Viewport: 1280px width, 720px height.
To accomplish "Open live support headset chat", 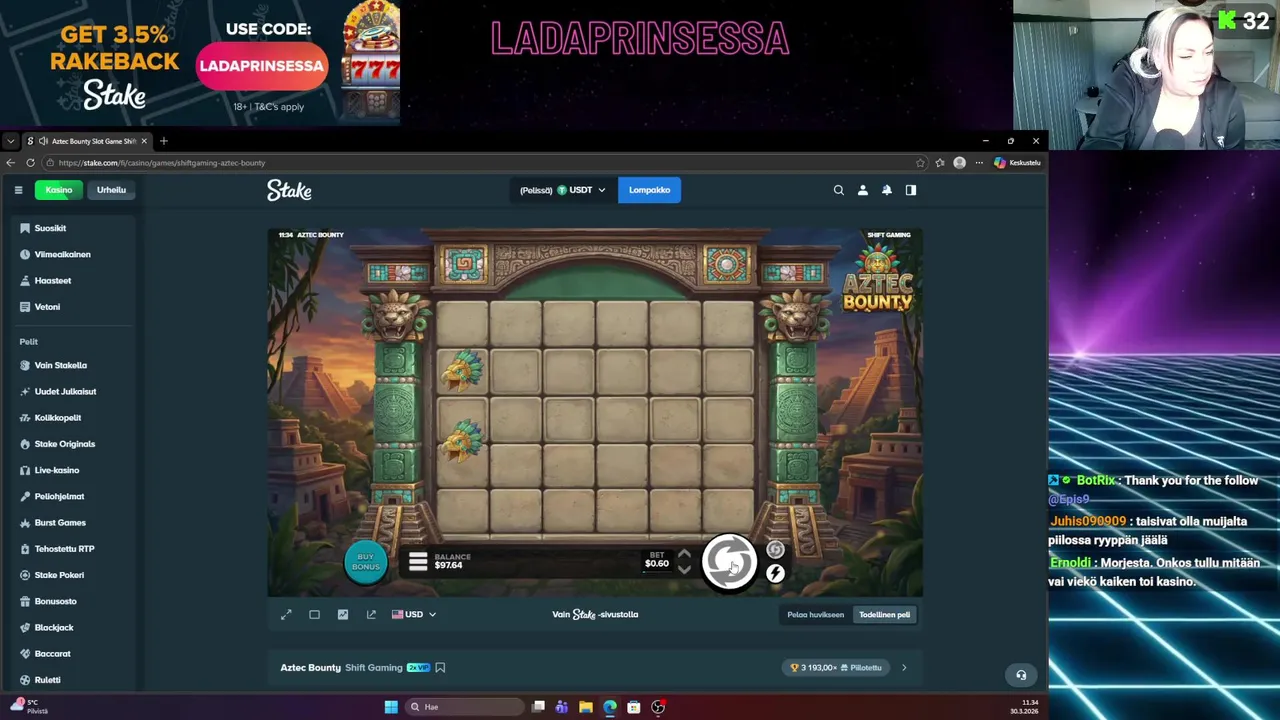I will (1021, 675).
